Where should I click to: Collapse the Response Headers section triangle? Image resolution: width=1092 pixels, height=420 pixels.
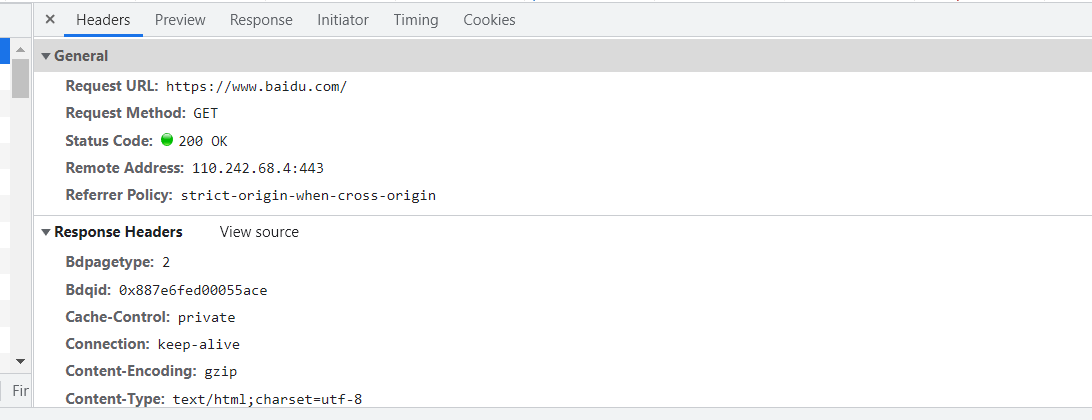(46, 232)
